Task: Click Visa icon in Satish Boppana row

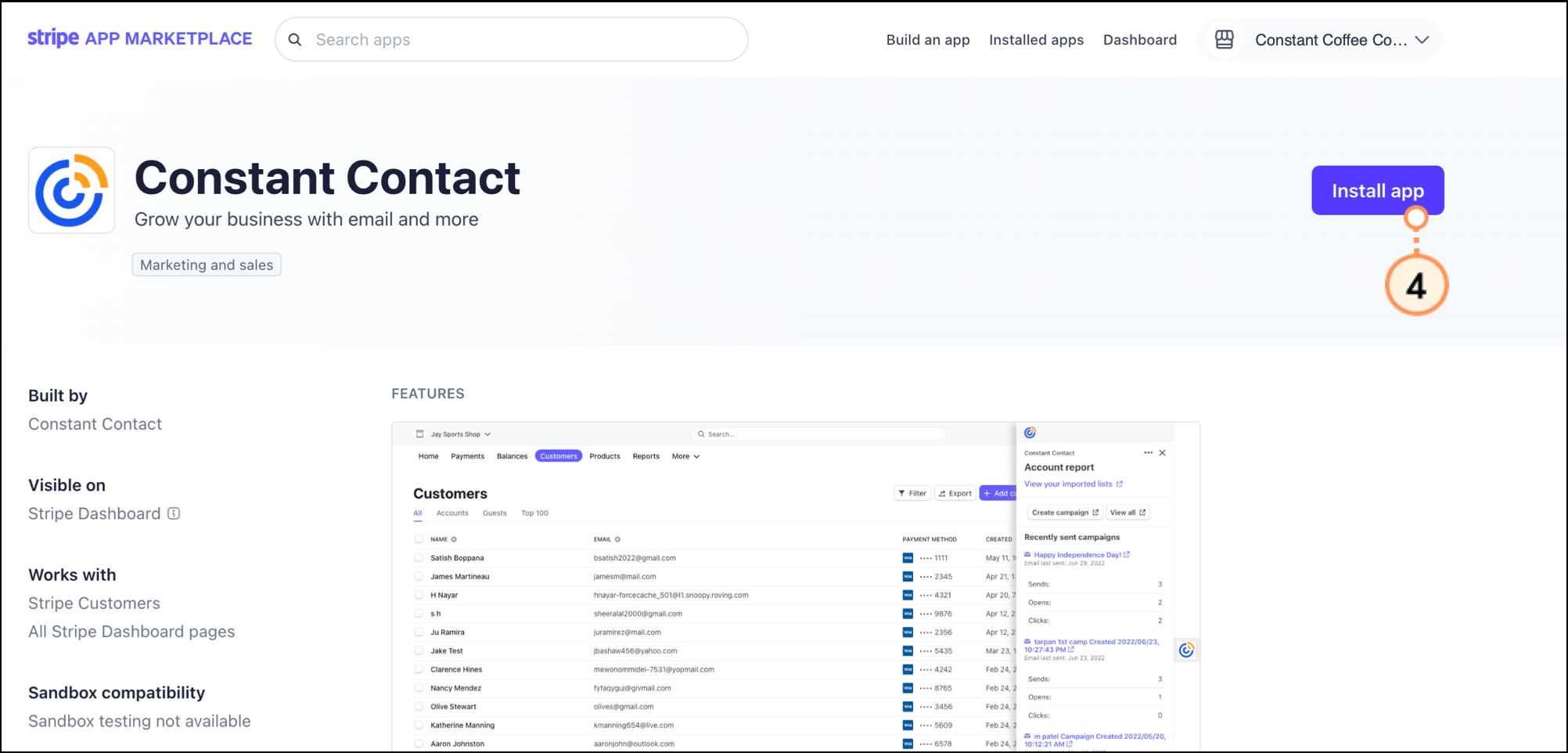Action: (x=908, y=558)
